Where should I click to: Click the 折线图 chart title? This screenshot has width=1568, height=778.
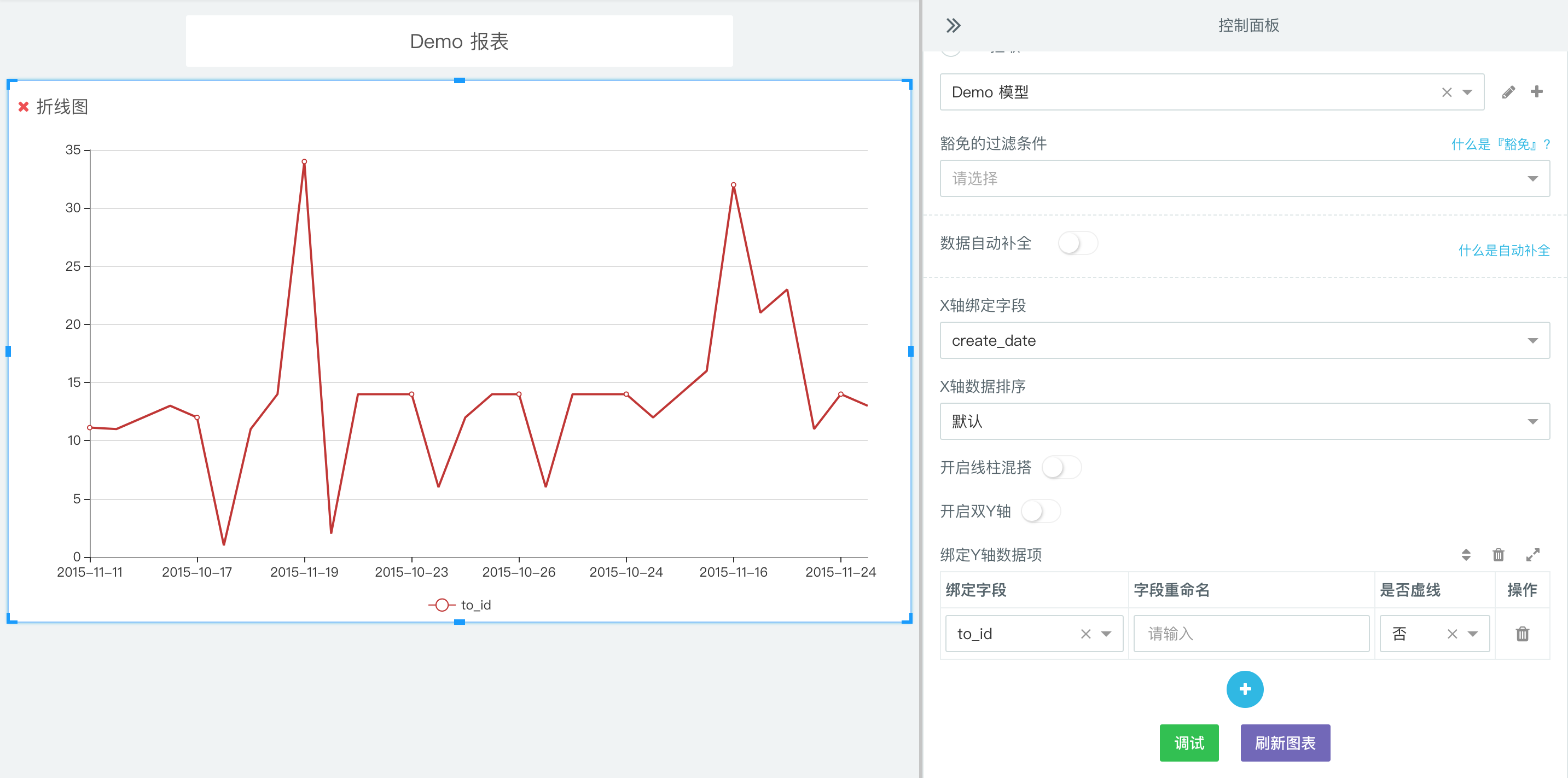coord(62,107)
